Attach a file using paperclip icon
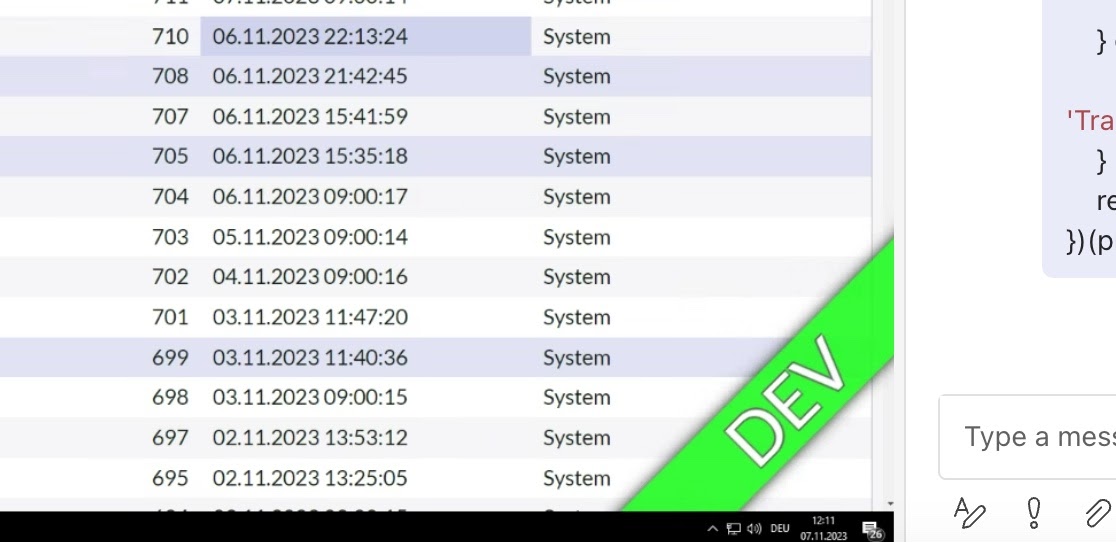This screenshot has width=1116, height=542. click(x=1098, y=513)
